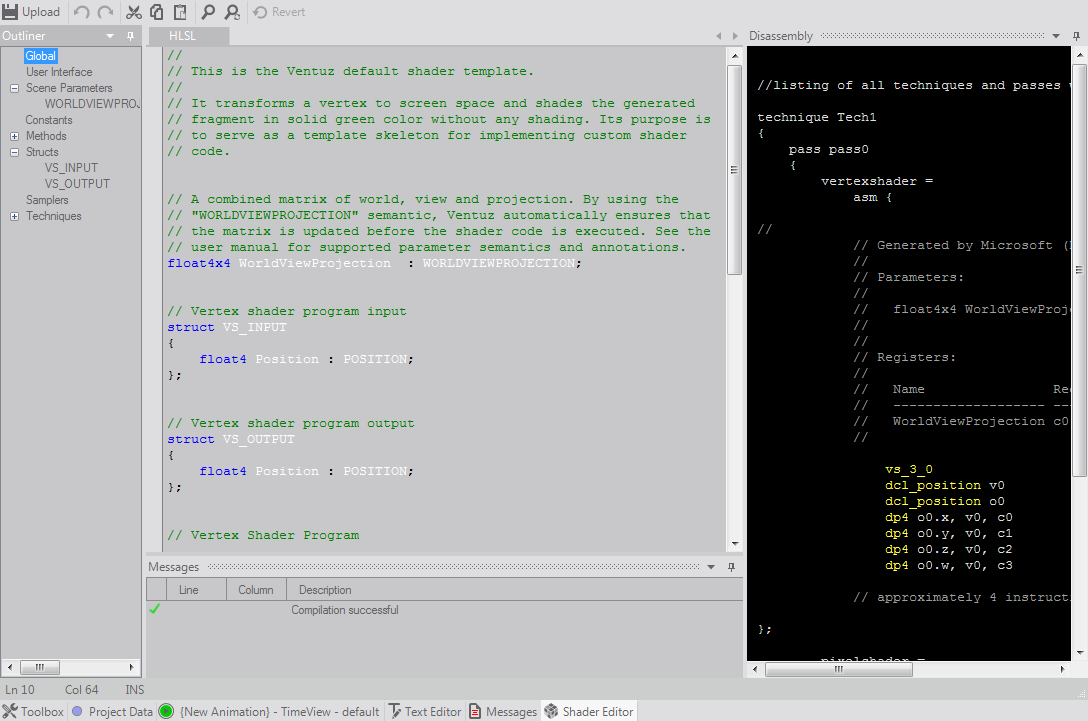Cut selection with the scissors icon

tap(133, 12)
